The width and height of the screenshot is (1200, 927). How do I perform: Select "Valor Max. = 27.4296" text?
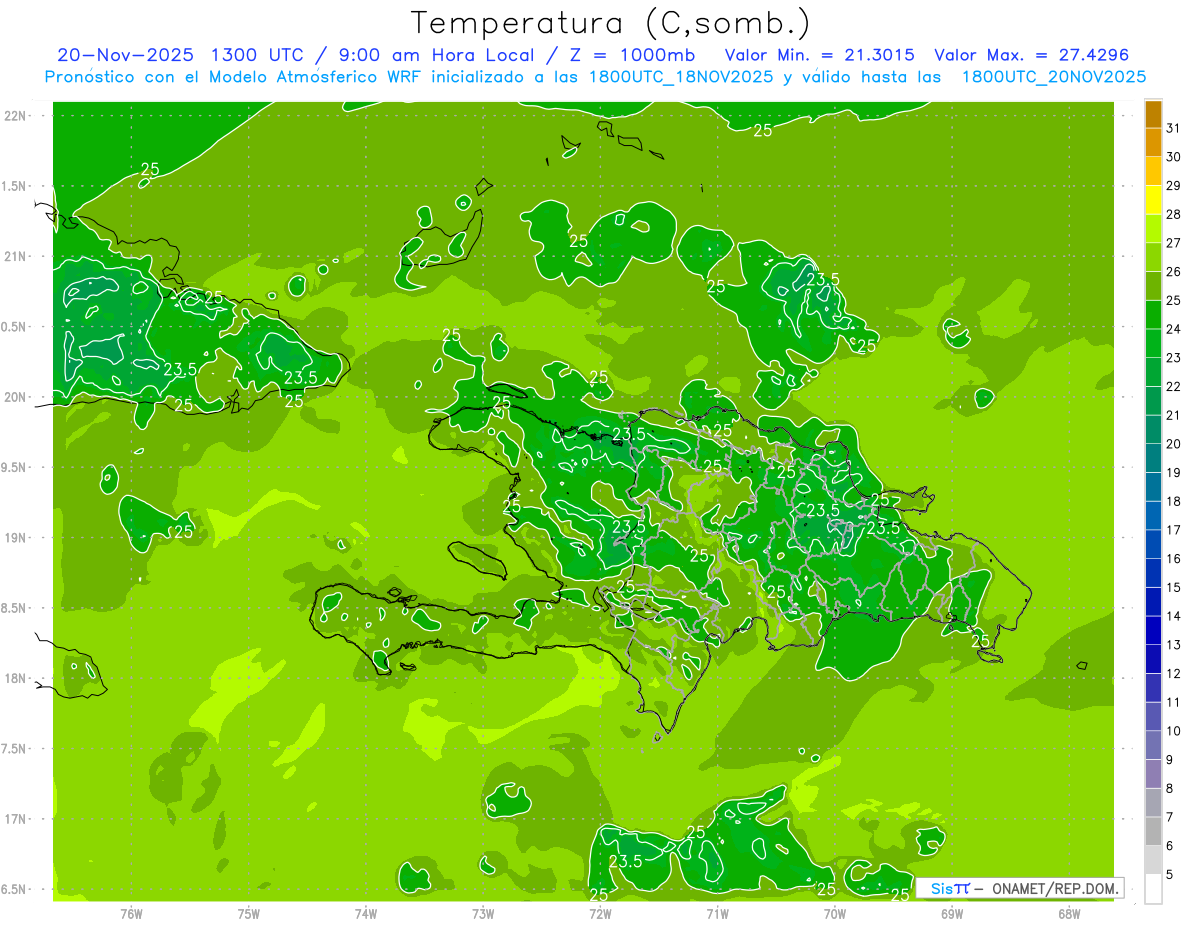(x=1030, y=55)
